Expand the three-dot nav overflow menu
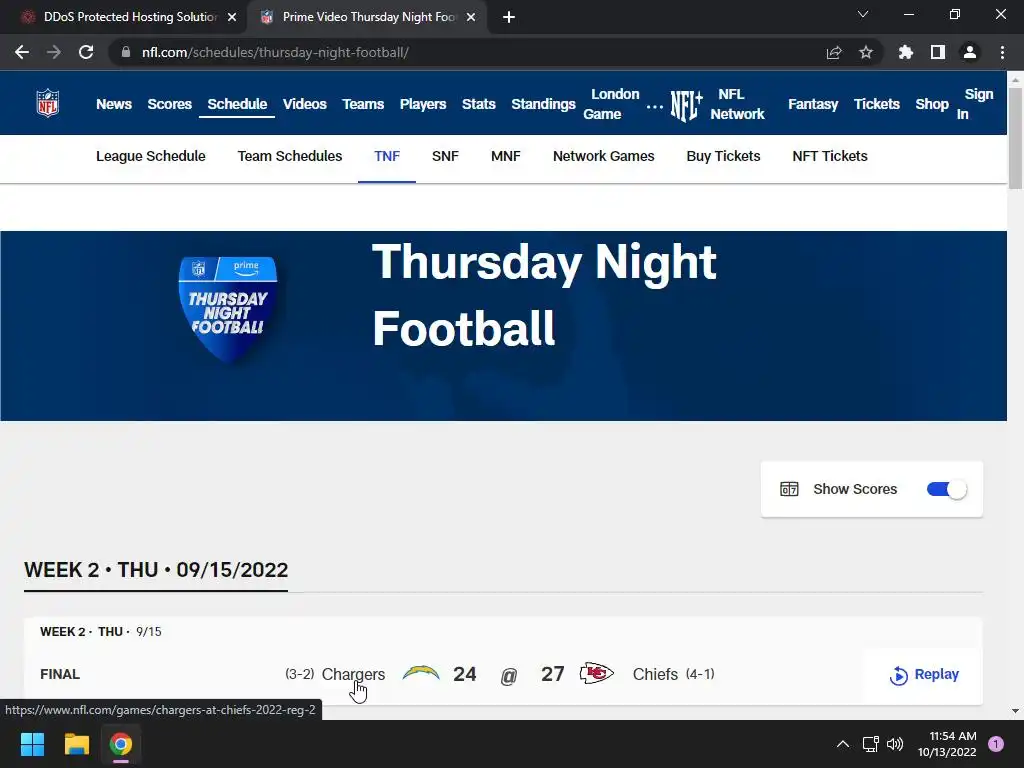The height and width of the screenshot is (768, 1024). 654,106
